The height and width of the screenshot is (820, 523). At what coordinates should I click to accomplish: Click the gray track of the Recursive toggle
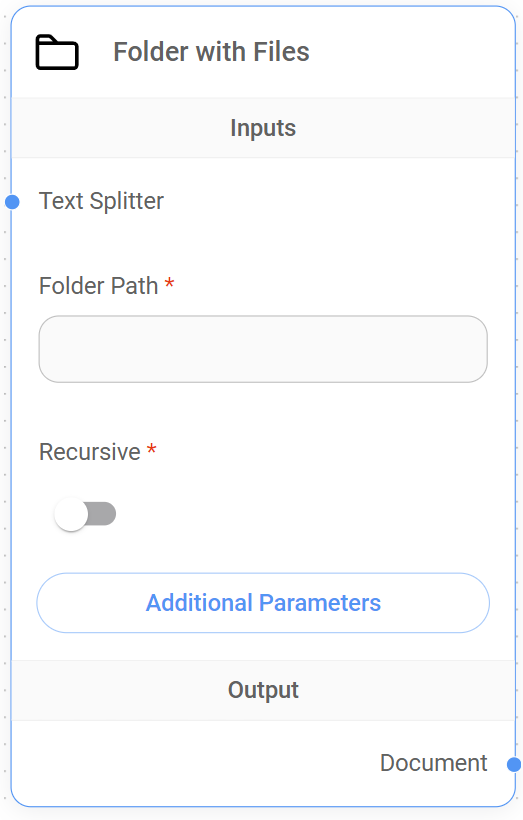[103, 514]
